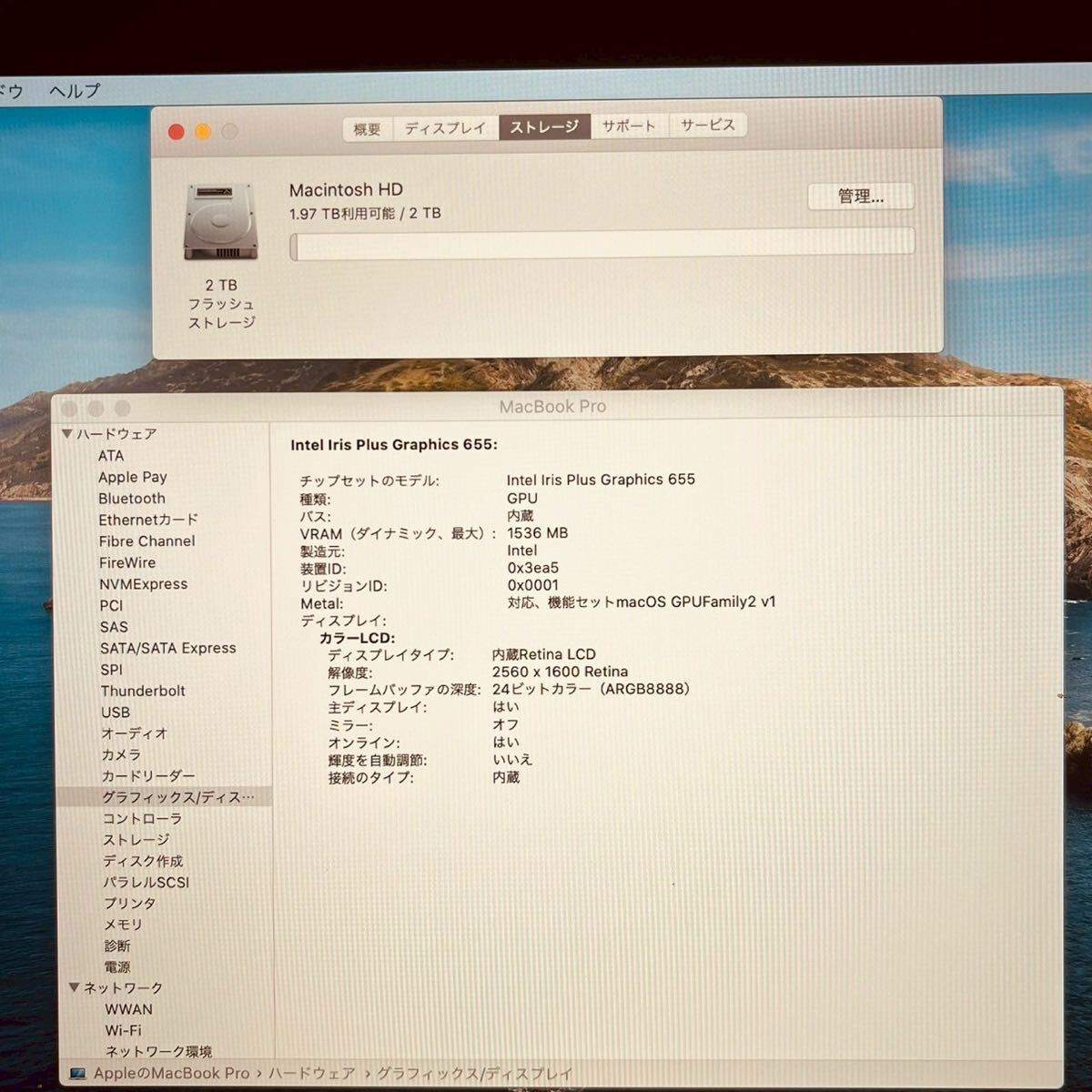Open the ヘルプ menu in menu bar
Screen dimensions: 1092x1092
pos(74,91)
